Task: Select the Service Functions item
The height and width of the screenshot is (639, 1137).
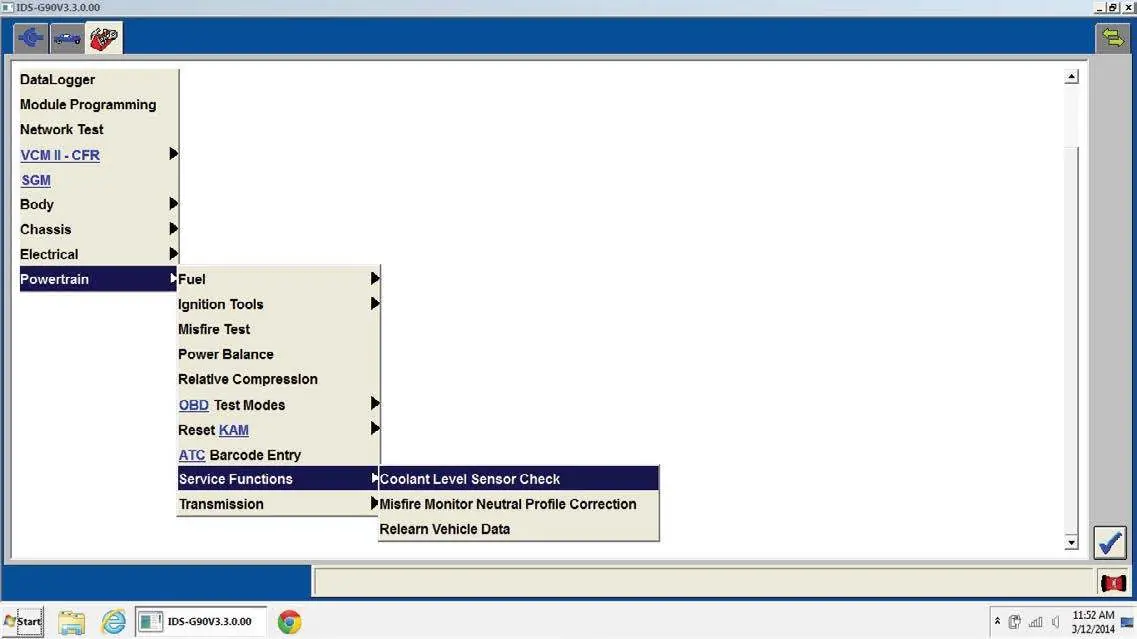Action: [x=278, y=479]
